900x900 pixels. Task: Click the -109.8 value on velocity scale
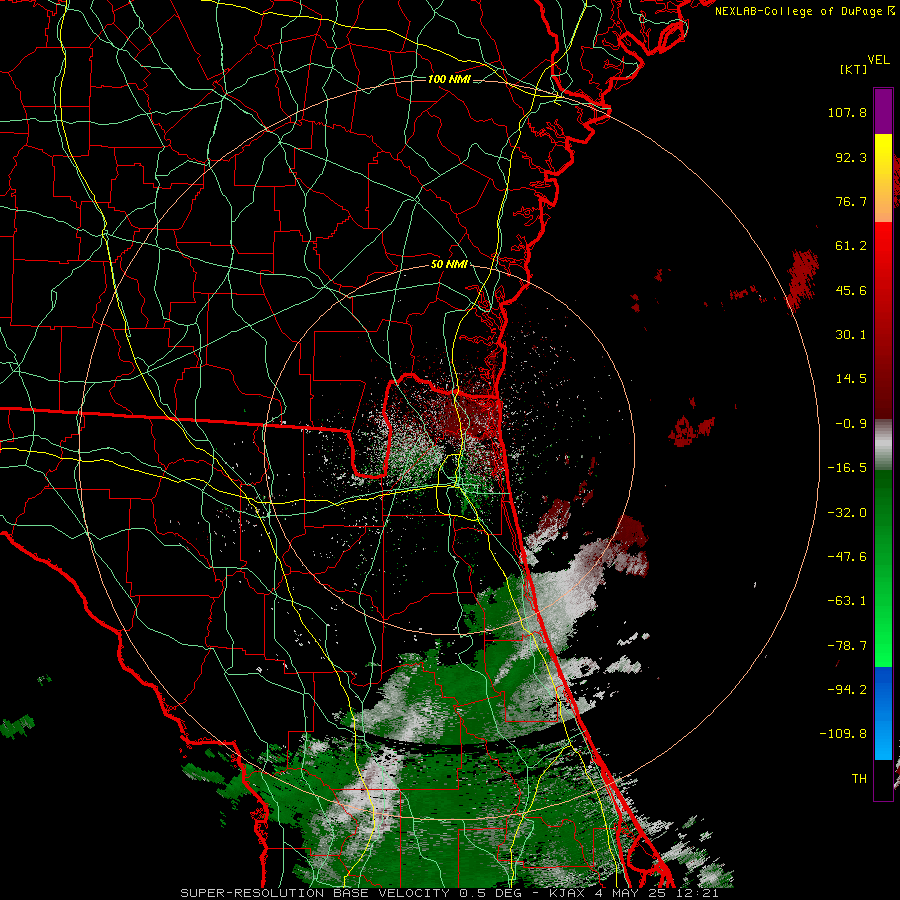coord(843,734)
